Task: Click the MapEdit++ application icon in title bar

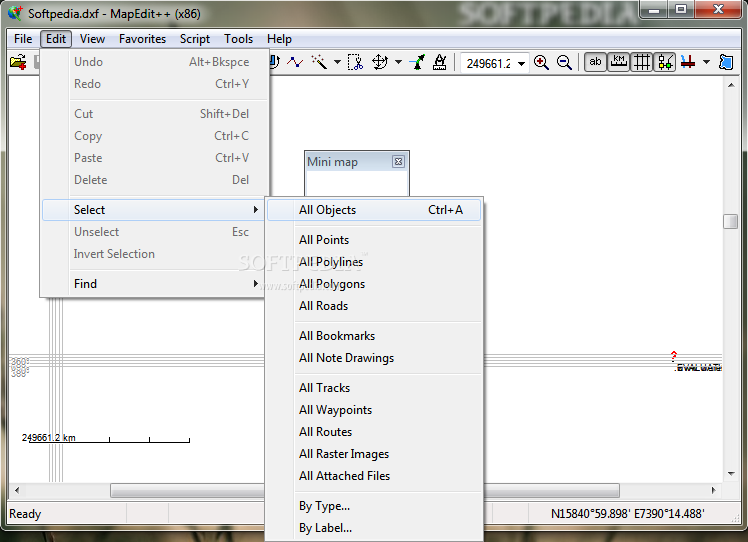Action: [x=15, y=13]
